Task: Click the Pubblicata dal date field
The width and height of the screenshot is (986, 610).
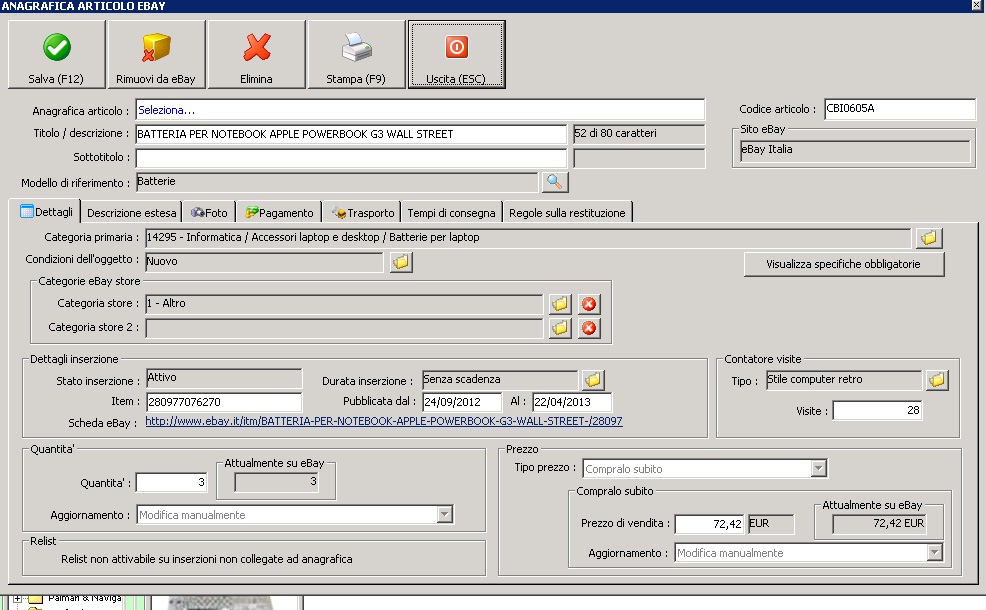Action: click(x=462, y=401)
